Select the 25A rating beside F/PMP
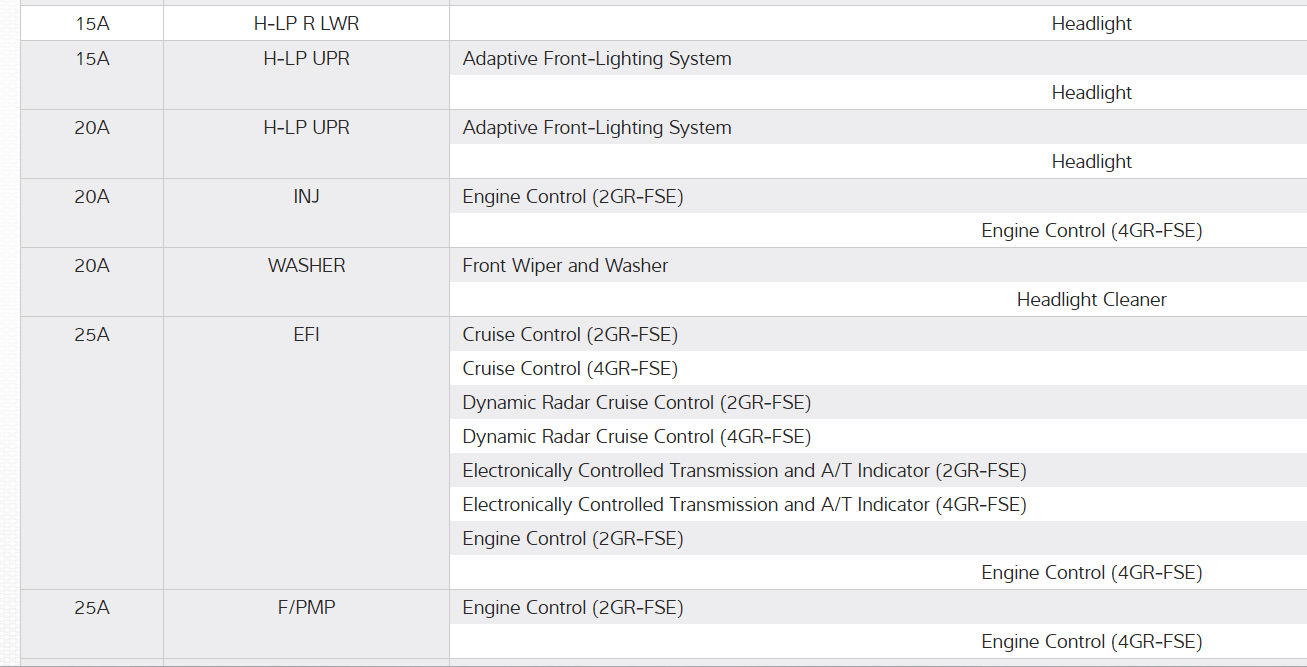Image resolution: width=1307 pixels, height=667 pixels. [x=91, y=608]
